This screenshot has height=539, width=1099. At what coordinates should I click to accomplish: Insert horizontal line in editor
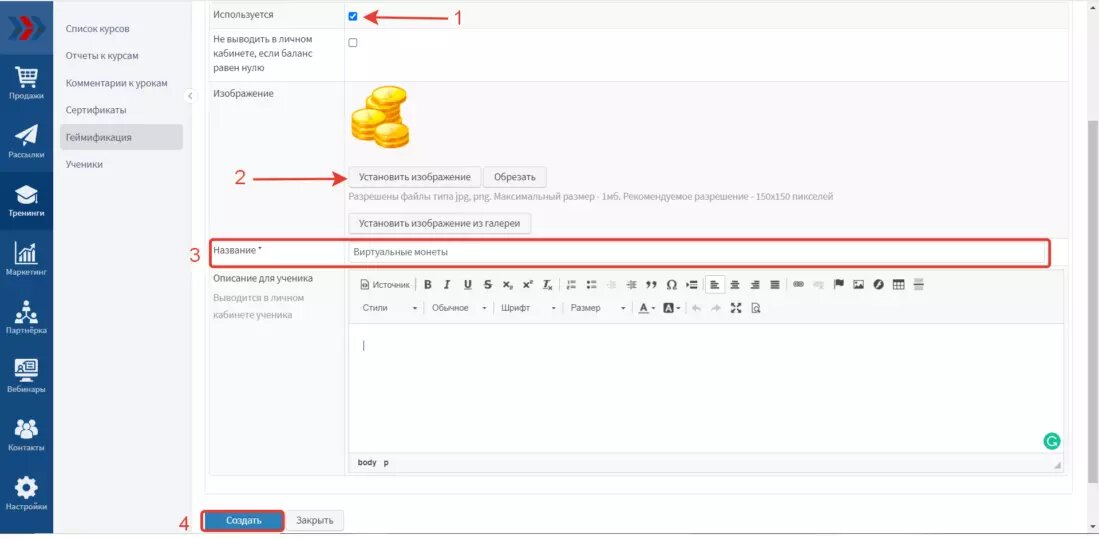[919, 285]
